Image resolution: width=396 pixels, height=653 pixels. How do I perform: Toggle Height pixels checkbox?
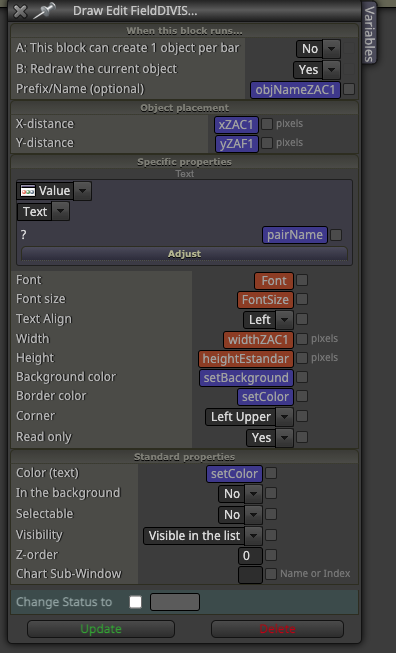302,358
